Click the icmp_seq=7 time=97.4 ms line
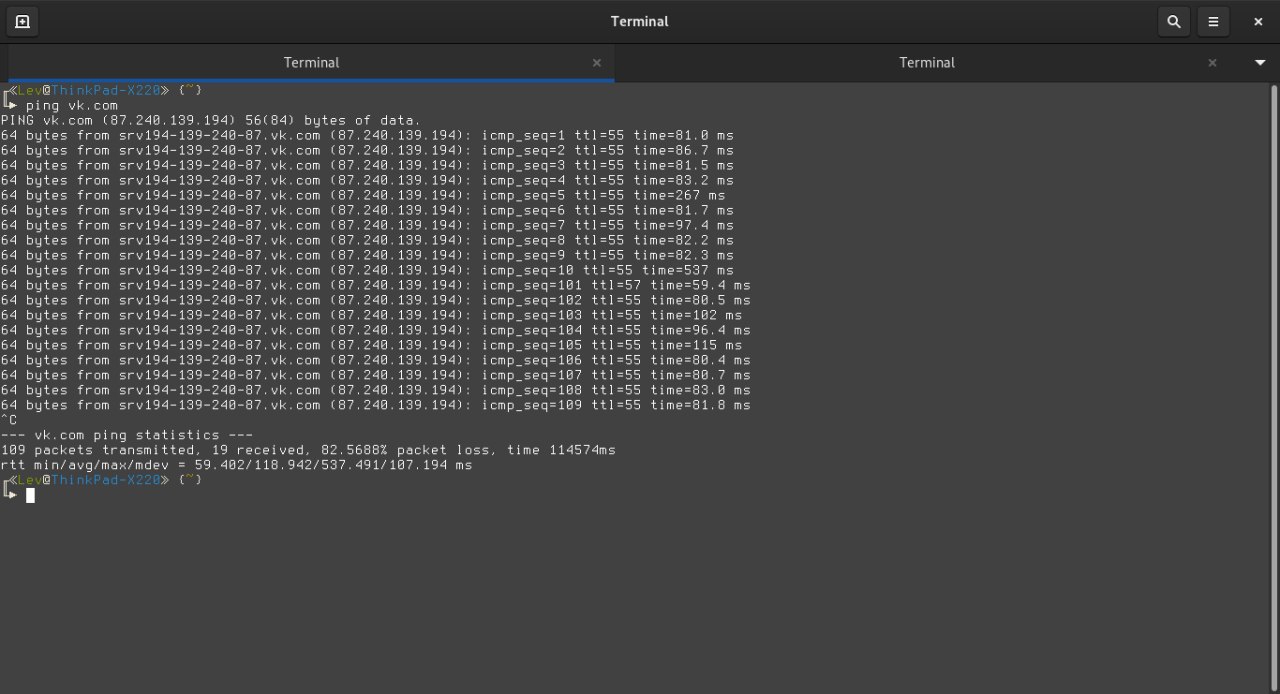The width and height of the screenshot is (1280, 694). [x=367, y=225]
